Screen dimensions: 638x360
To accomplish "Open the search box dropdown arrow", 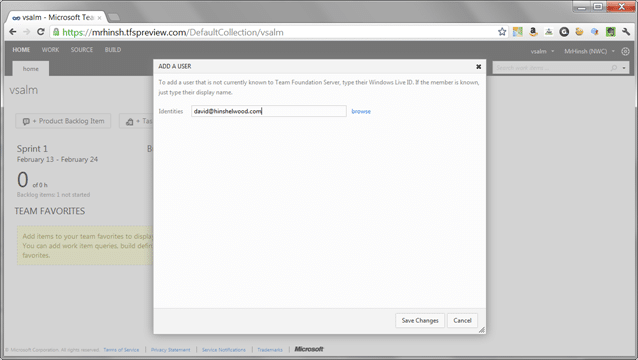I will pos(624,68).
